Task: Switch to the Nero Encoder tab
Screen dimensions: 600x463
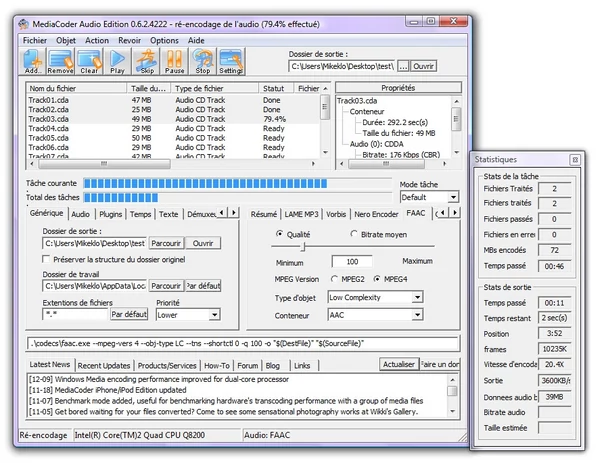Action: (x=376, y=214)
